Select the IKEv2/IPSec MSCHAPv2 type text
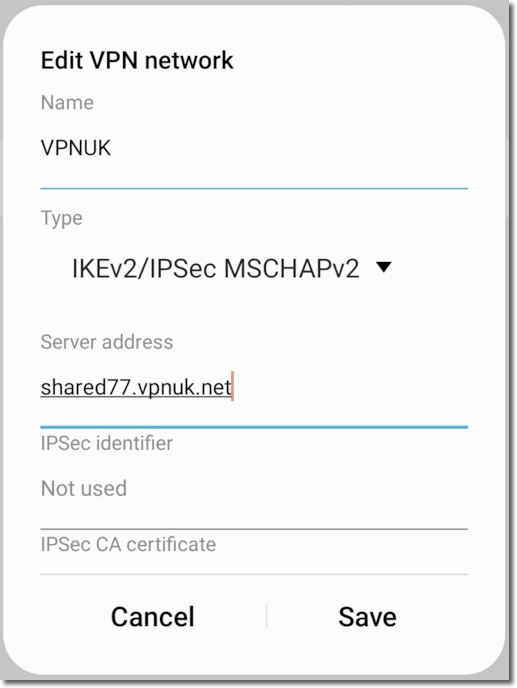517x688 pixels. [215, 269]
